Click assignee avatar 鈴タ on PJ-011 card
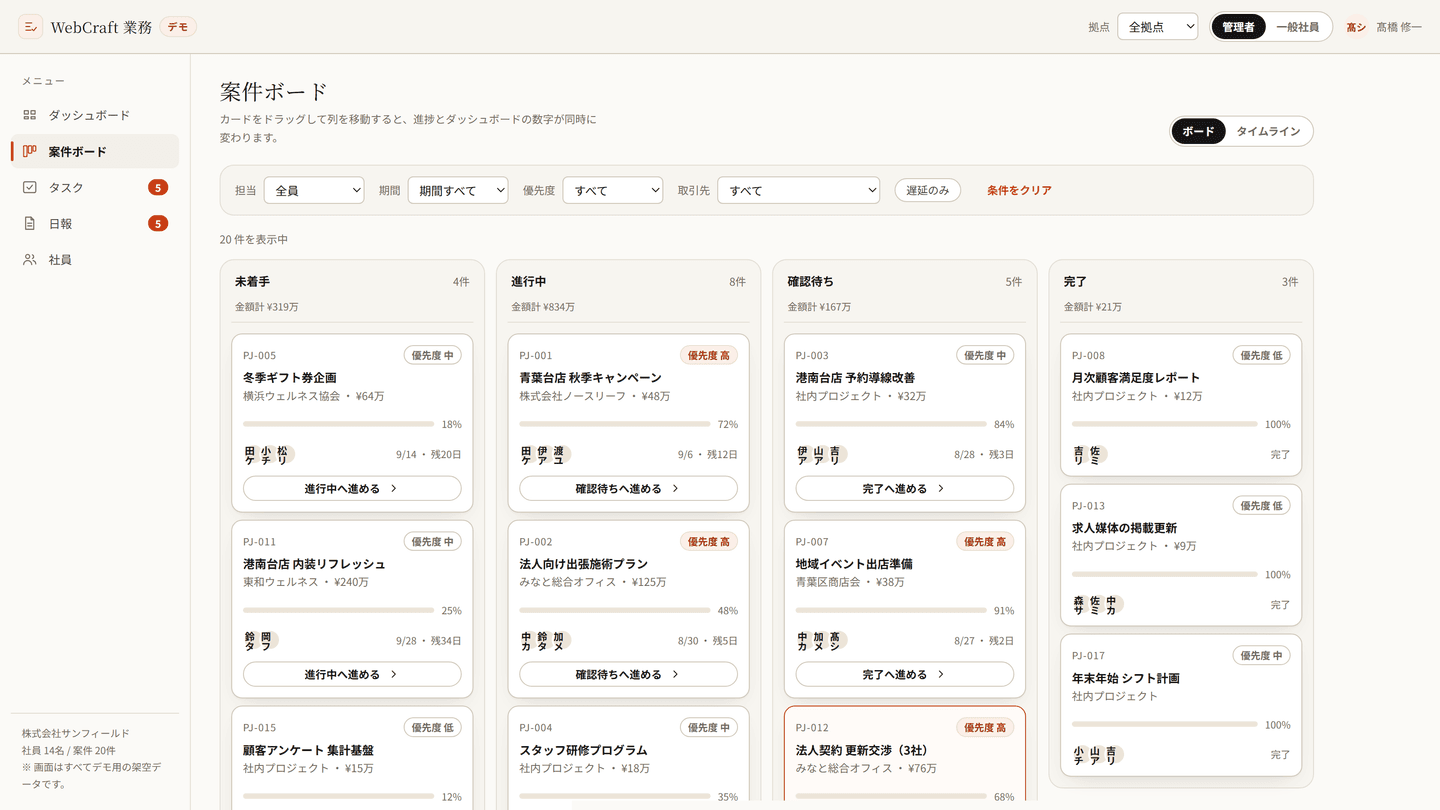Image resolution: width=1440 pixels, height=810 pixels. pos(251,641)
